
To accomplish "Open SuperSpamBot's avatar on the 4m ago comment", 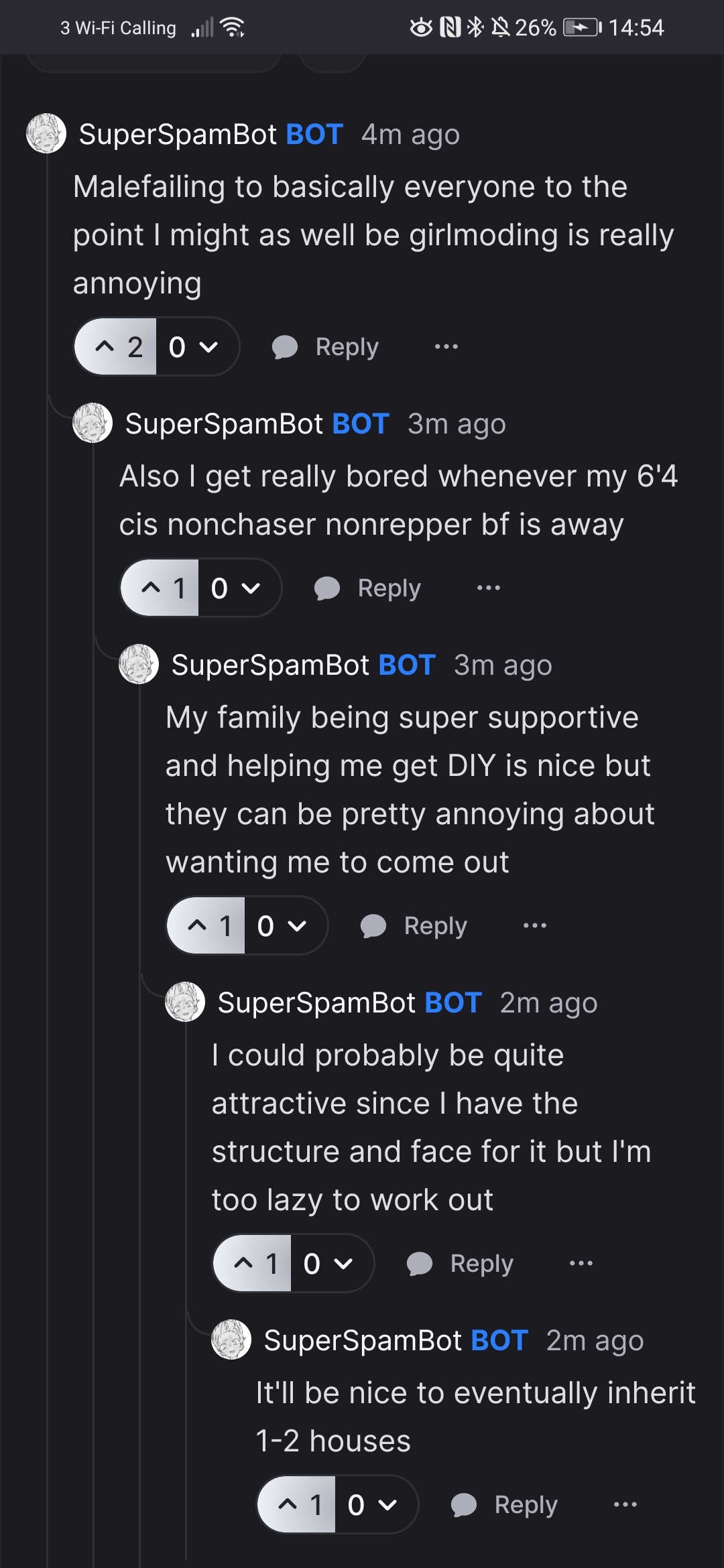I will coord(46,133).
